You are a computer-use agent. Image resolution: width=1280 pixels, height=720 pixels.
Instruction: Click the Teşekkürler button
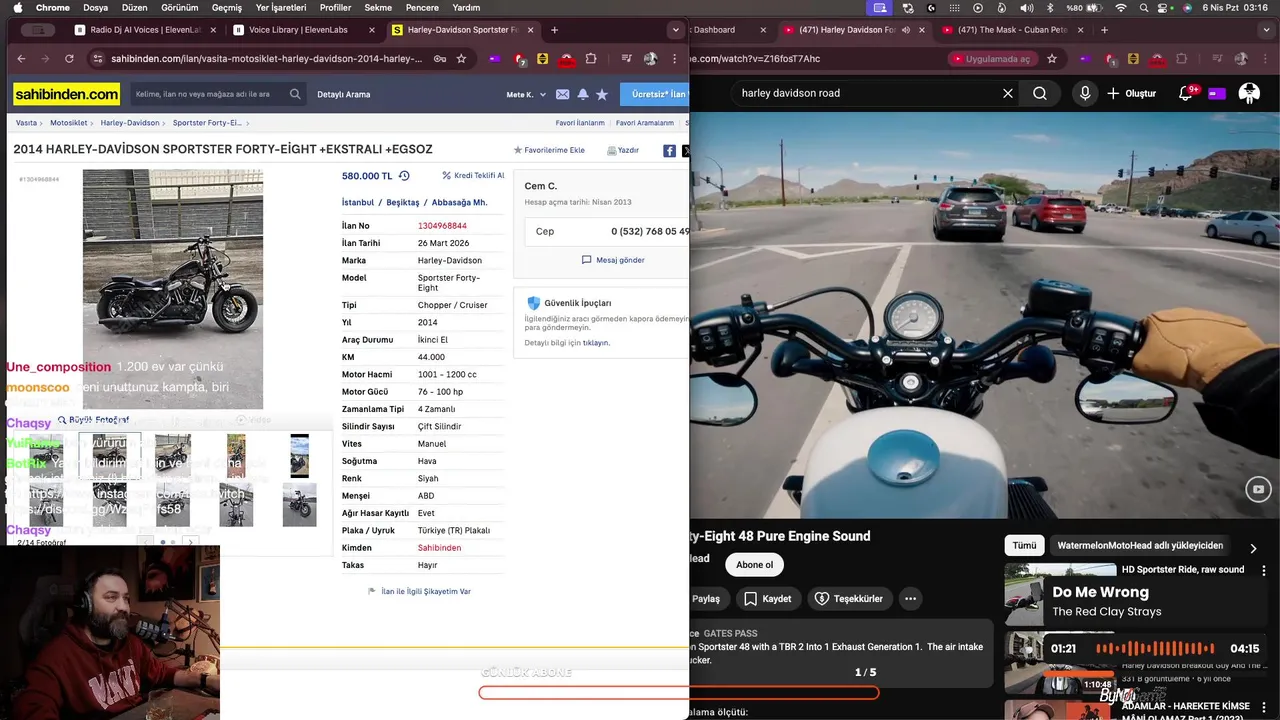(x=849, y=599)
